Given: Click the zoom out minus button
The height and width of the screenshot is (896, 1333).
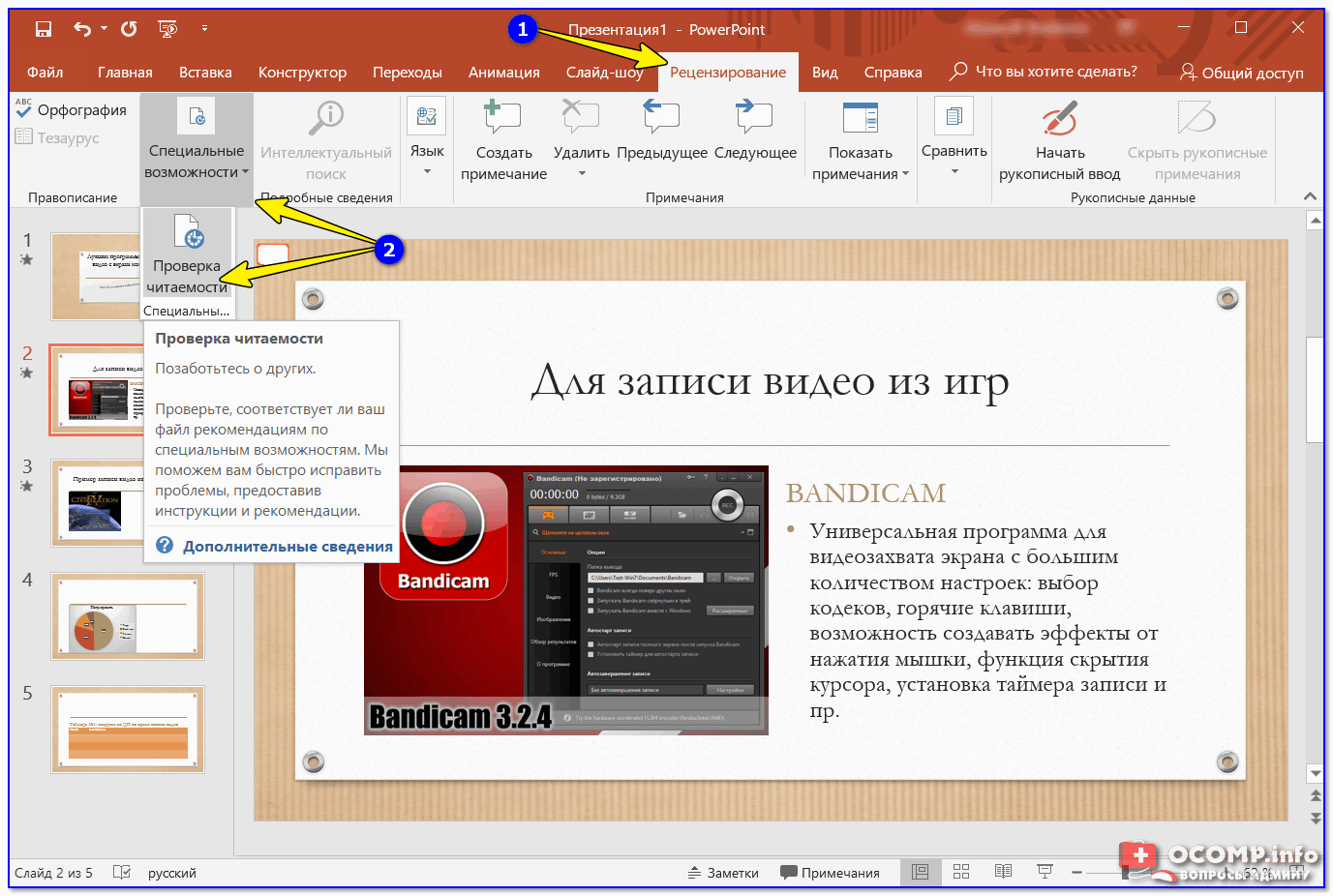Looking at the screenshot, I should 1076,873.
